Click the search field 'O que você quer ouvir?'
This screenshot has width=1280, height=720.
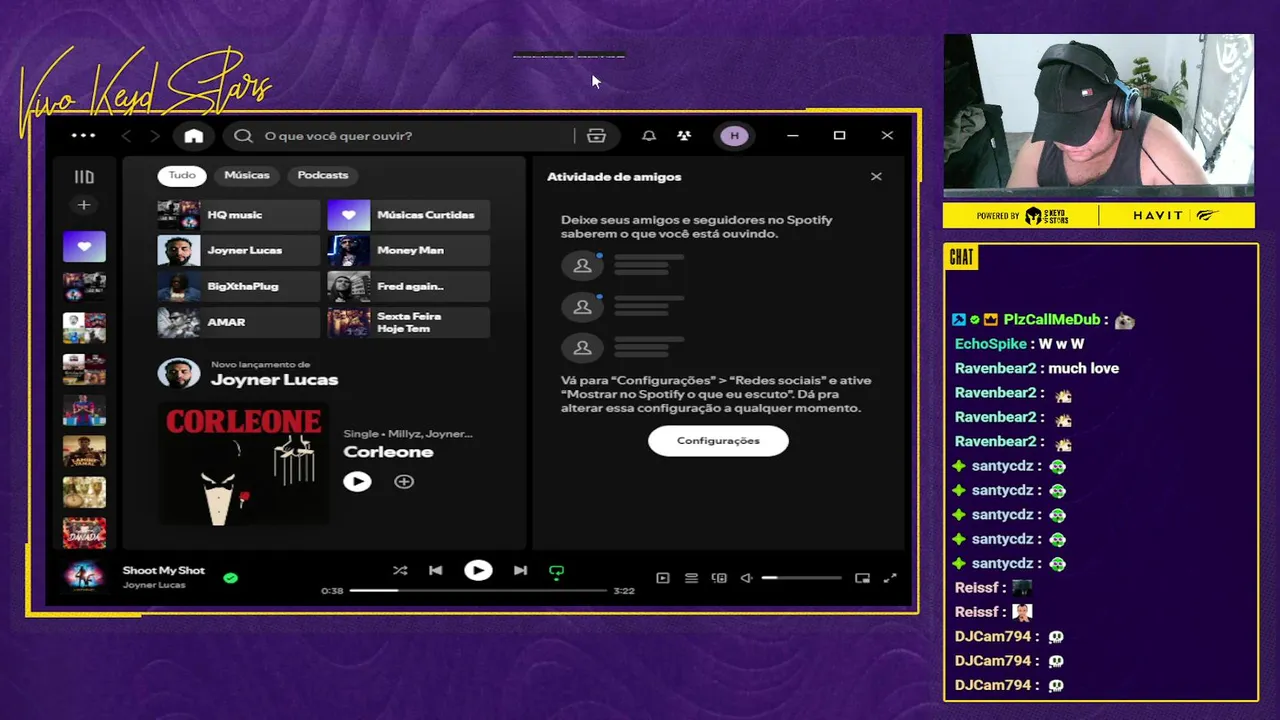pos(400,136)
